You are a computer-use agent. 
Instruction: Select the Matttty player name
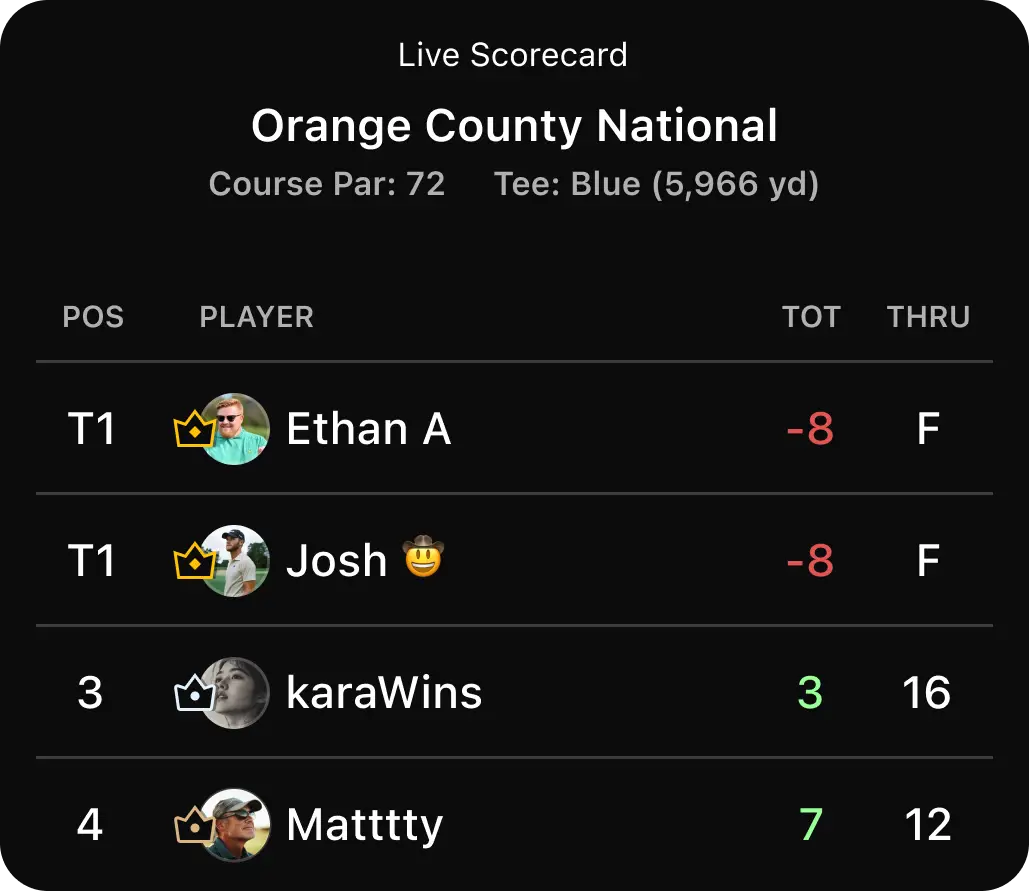click(x=365, y=825)
